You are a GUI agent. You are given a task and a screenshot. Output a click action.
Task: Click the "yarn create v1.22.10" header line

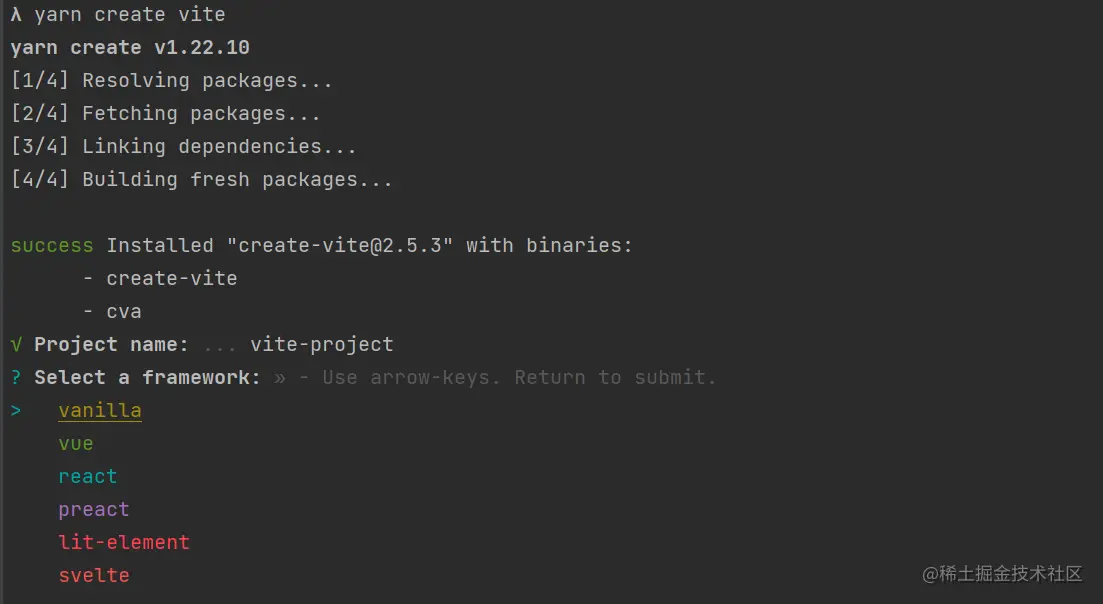(x=130, y=48)
